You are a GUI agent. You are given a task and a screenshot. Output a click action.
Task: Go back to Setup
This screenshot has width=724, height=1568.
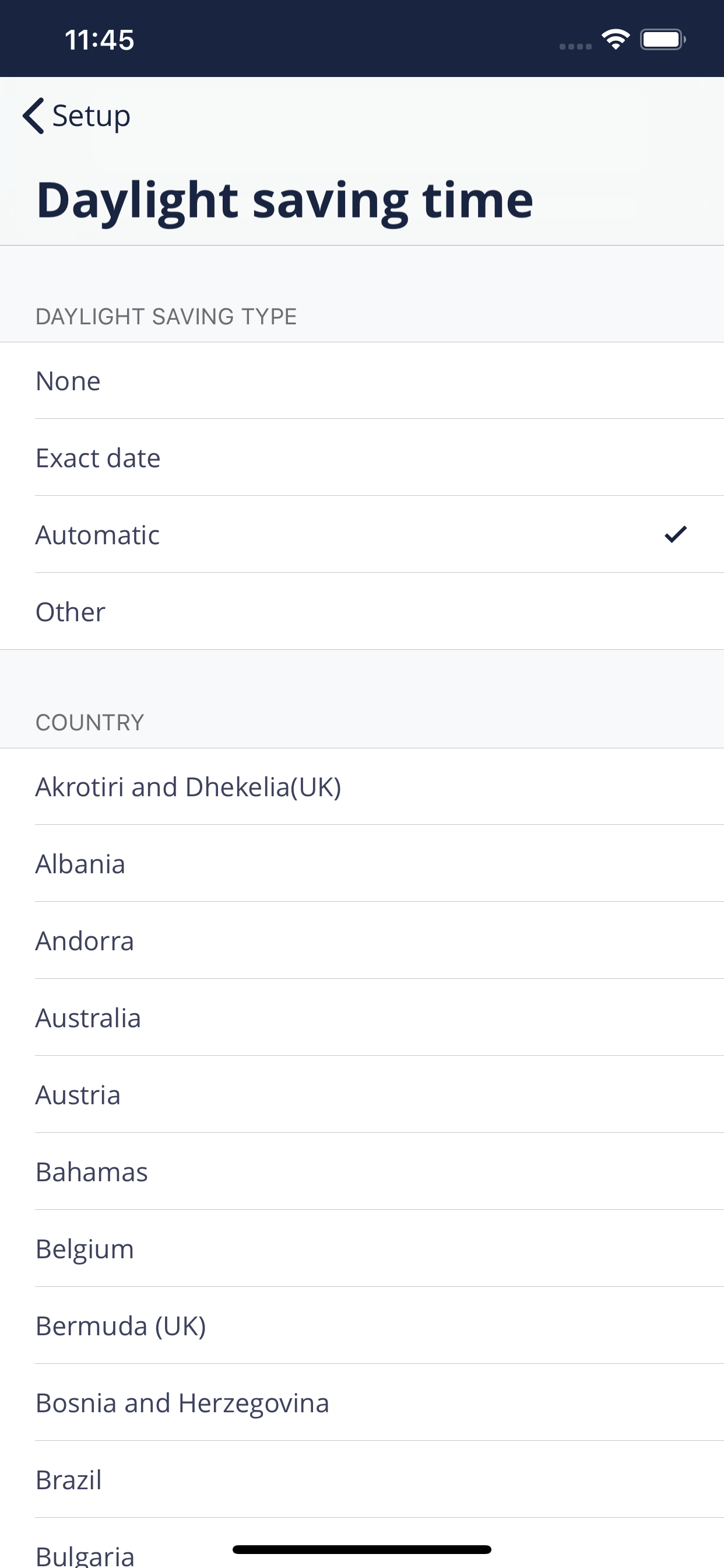(77, 116)
